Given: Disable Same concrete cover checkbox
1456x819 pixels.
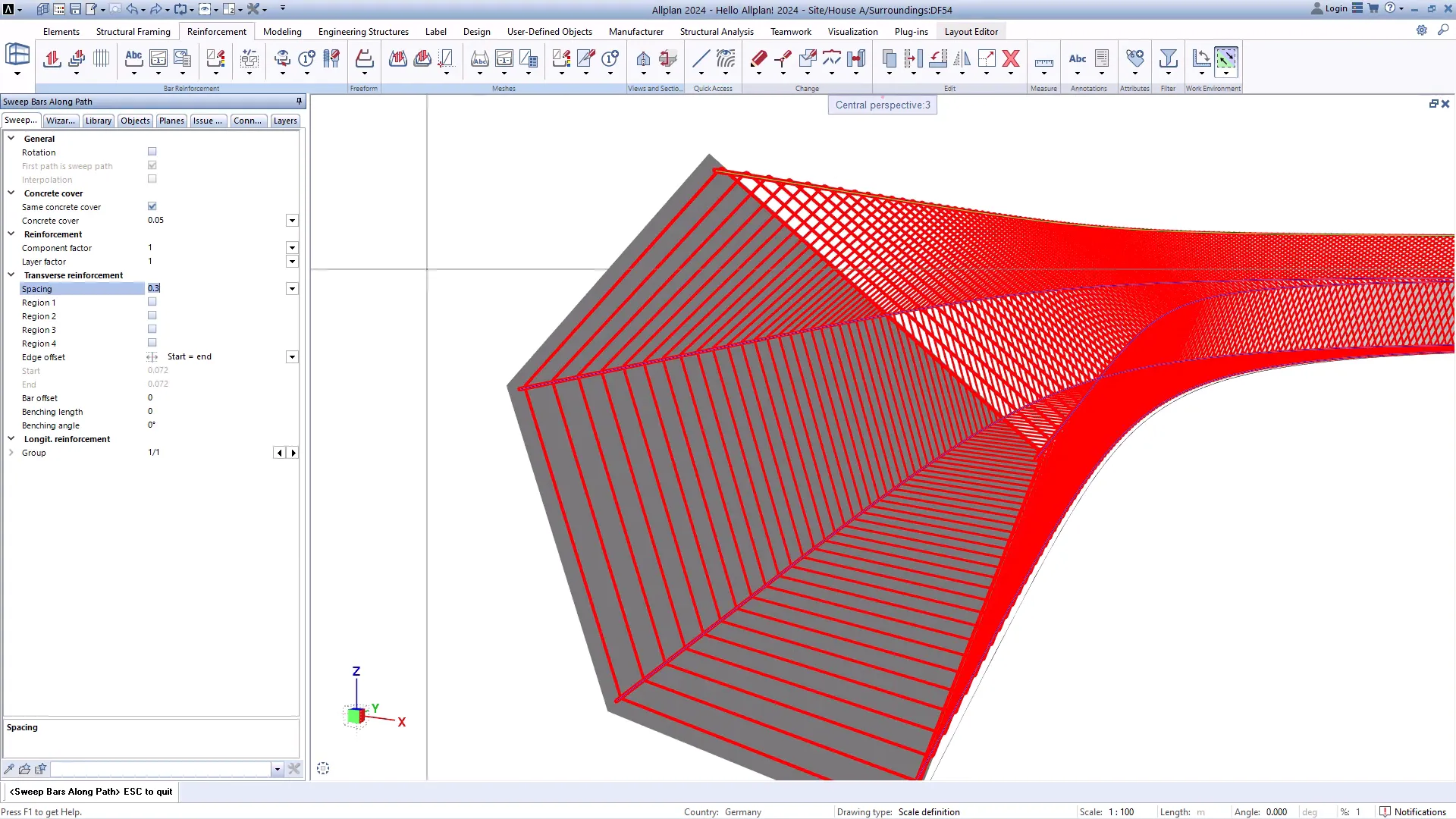Looking at the screenshot, I should point(152,206).
